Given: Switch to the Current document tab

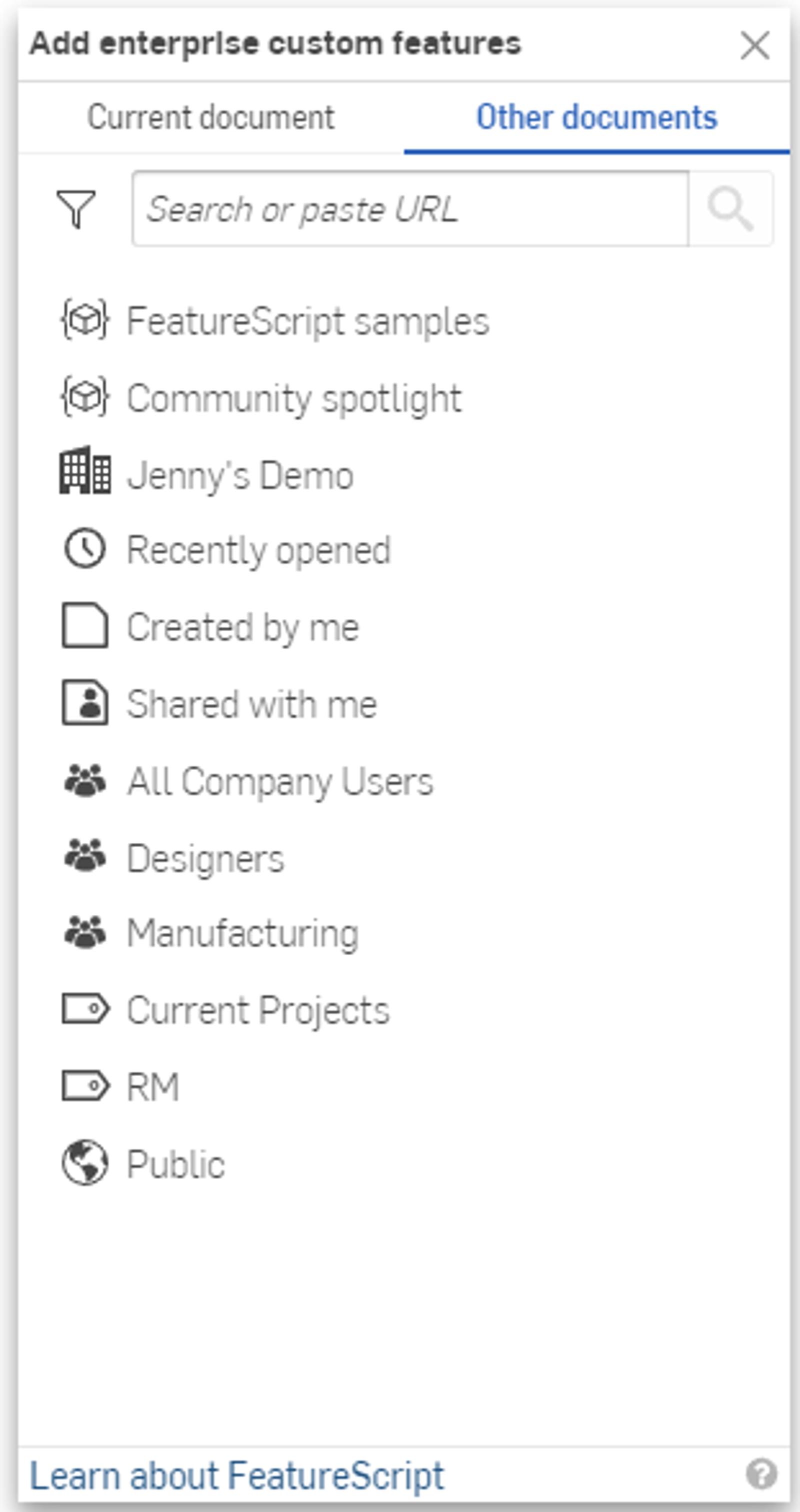Looking at the screenshot, I should pos(210,117).
